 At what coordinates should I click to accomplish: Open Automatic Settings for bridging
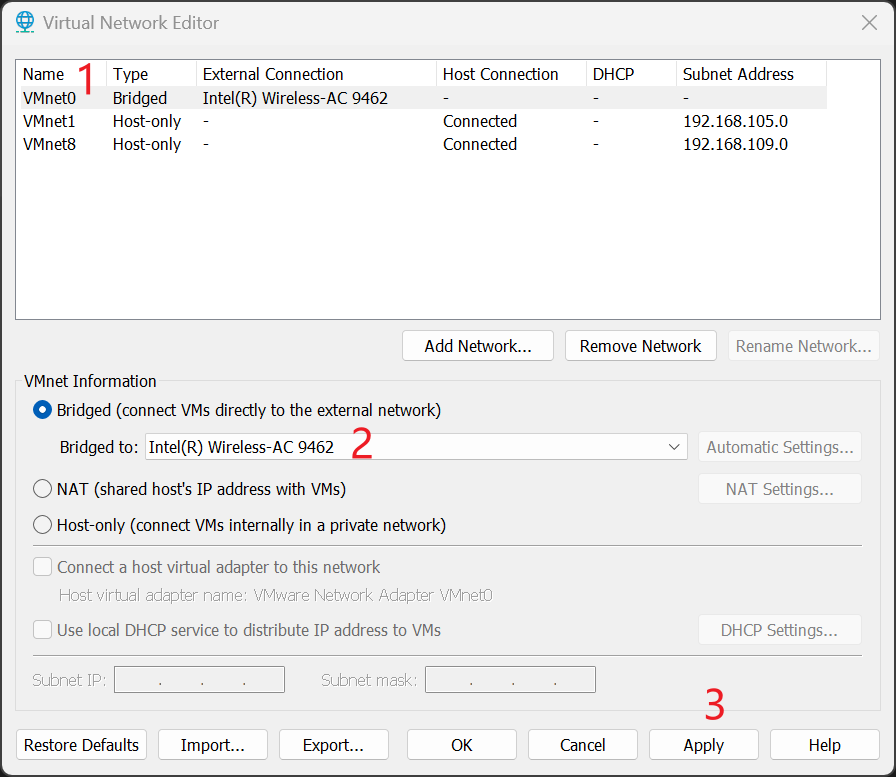(x=779, y=447)
